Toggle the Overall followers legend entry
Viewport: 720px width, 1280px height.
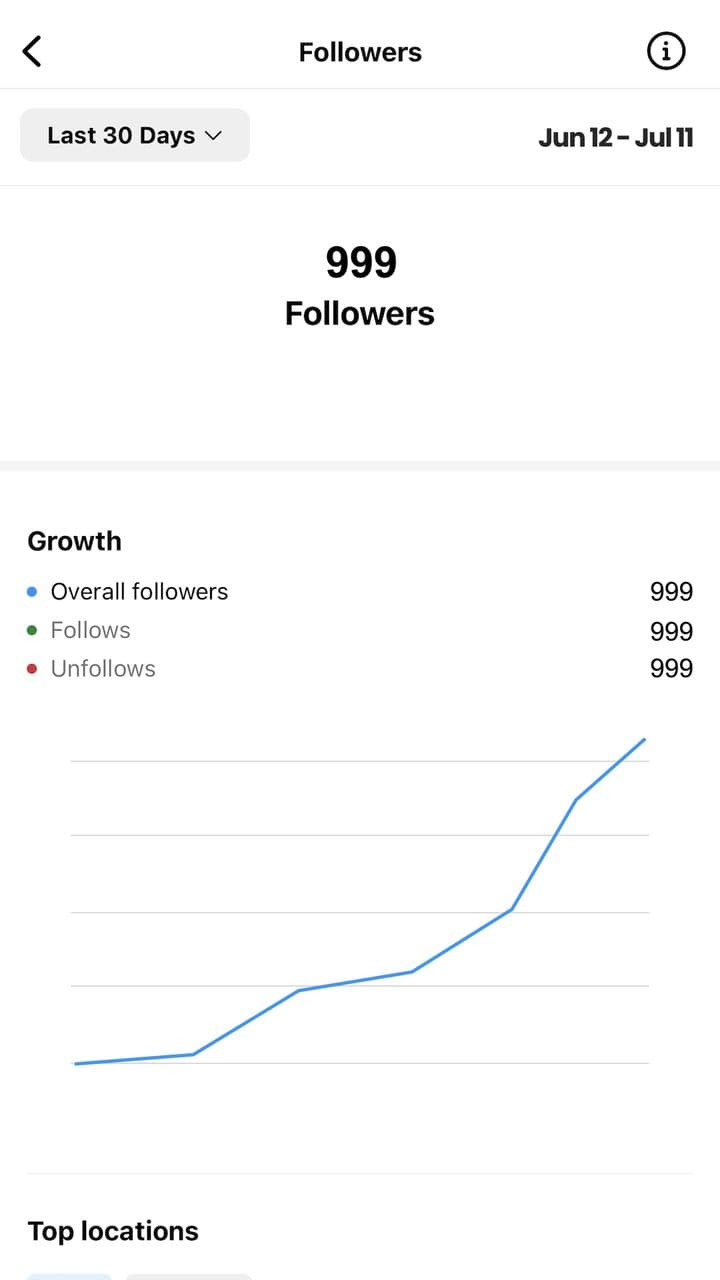(139, 591)
